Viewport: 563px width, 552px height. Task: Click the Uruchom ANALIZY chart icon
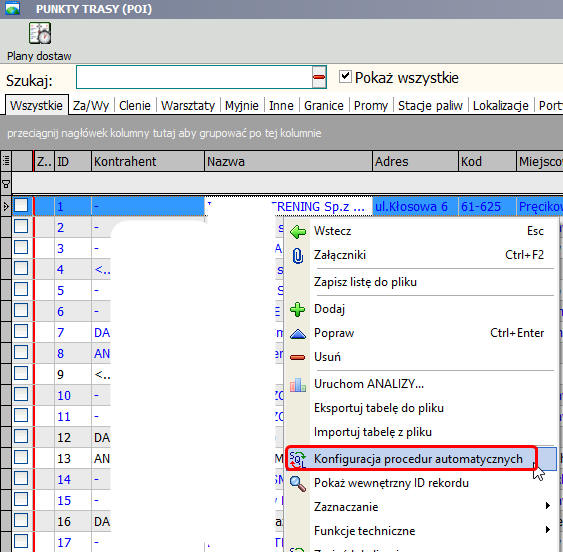coord(298,385)
